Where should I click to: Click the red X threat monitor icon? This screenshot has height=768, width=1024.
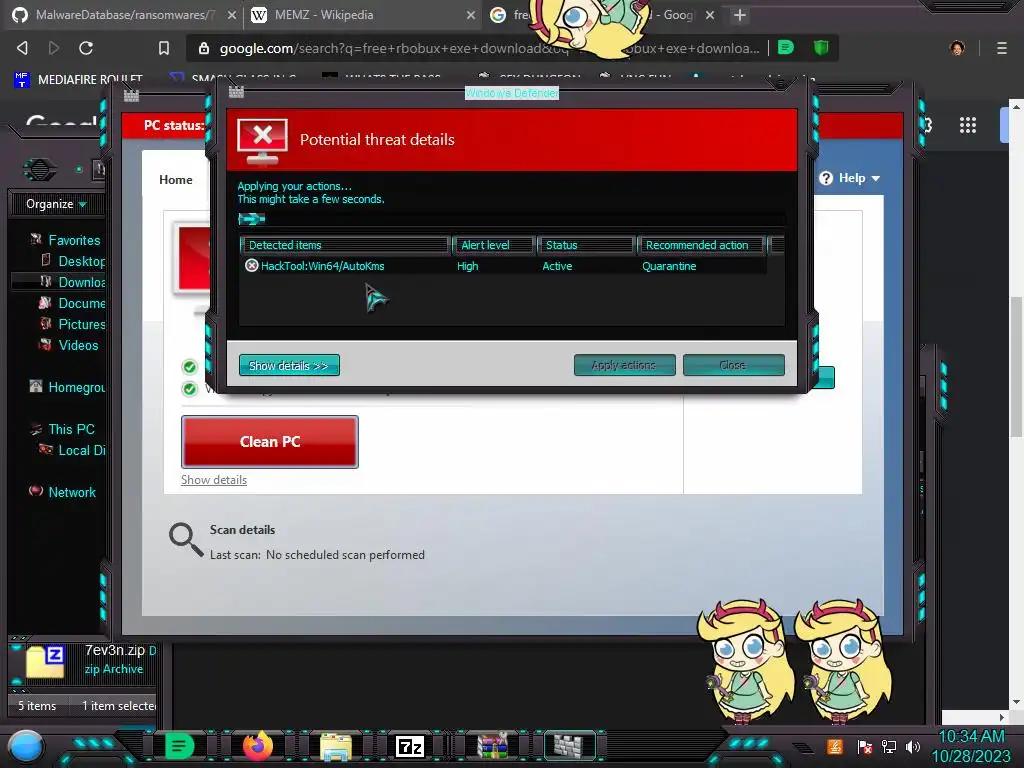tap(263, 140)
